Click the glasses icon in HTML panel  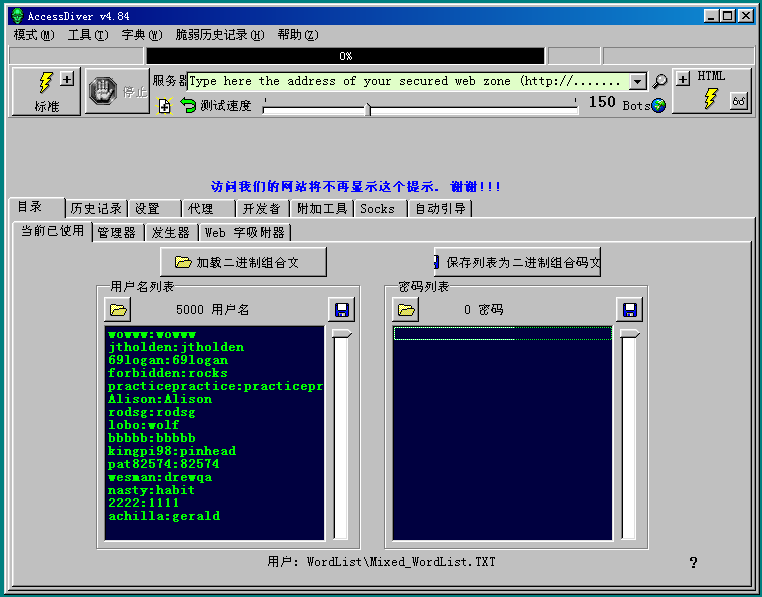(738, 102)
